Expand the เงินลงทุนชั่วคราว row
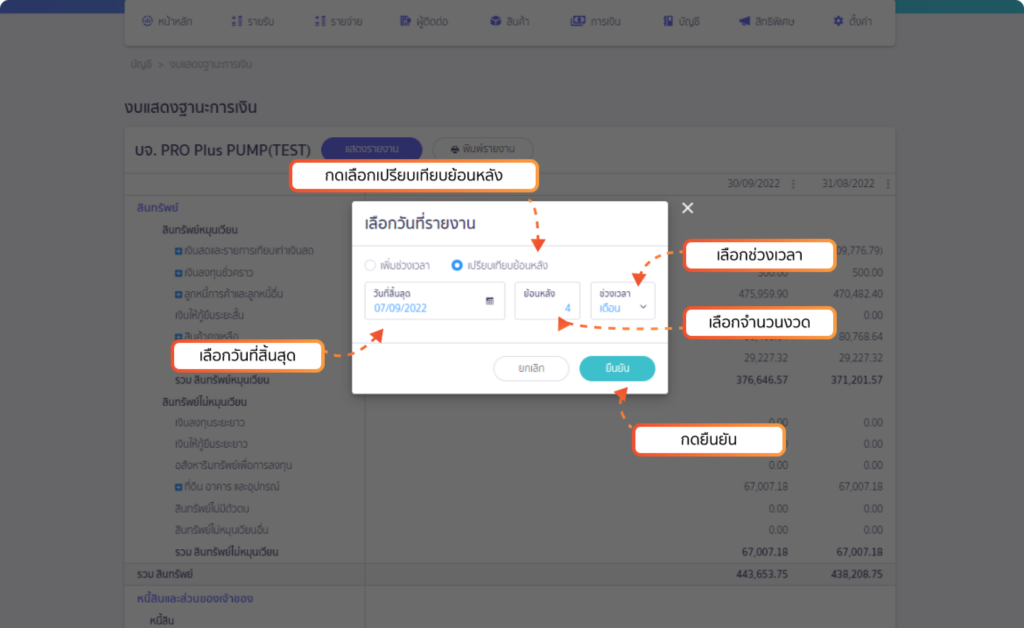Screen dimensions: 1024x628 [178, 271]
